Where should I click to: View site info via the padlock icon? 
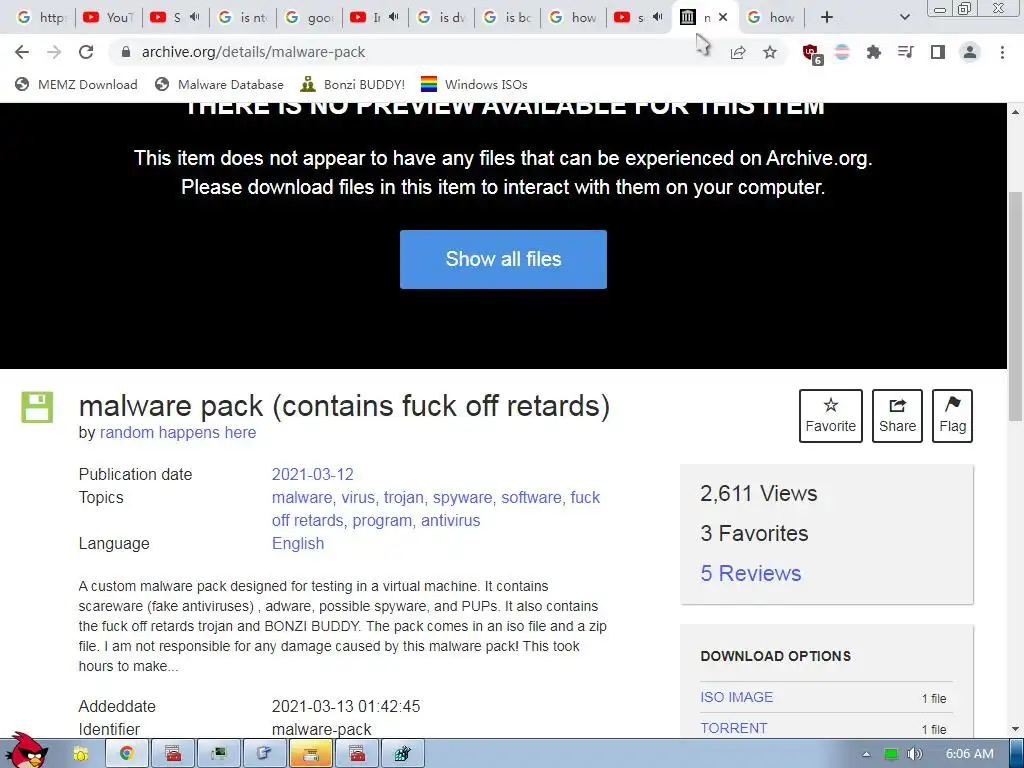point(126,52)
